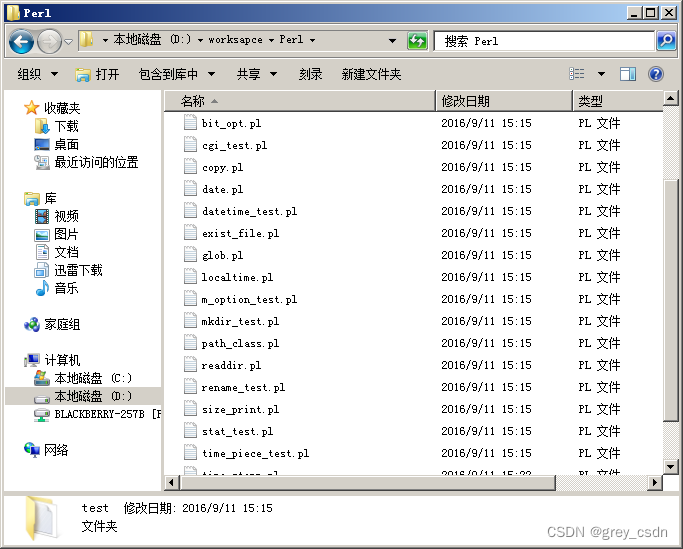Expand the Perl breadcrumb arrow
Screen dimensions: 683x549
click(x=312, y=40)
